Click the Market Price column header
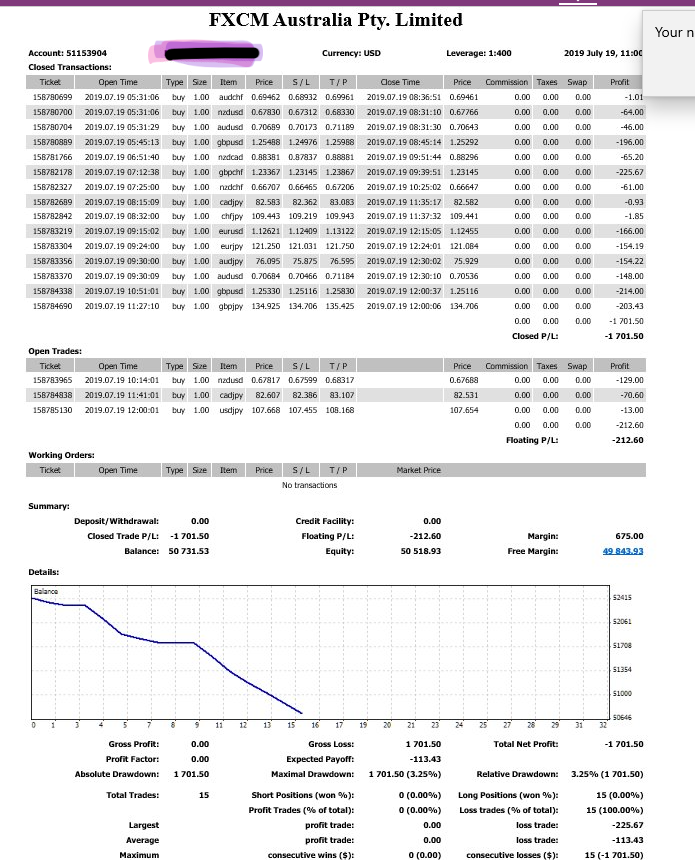The image size is (695, 860). point(419,470)
